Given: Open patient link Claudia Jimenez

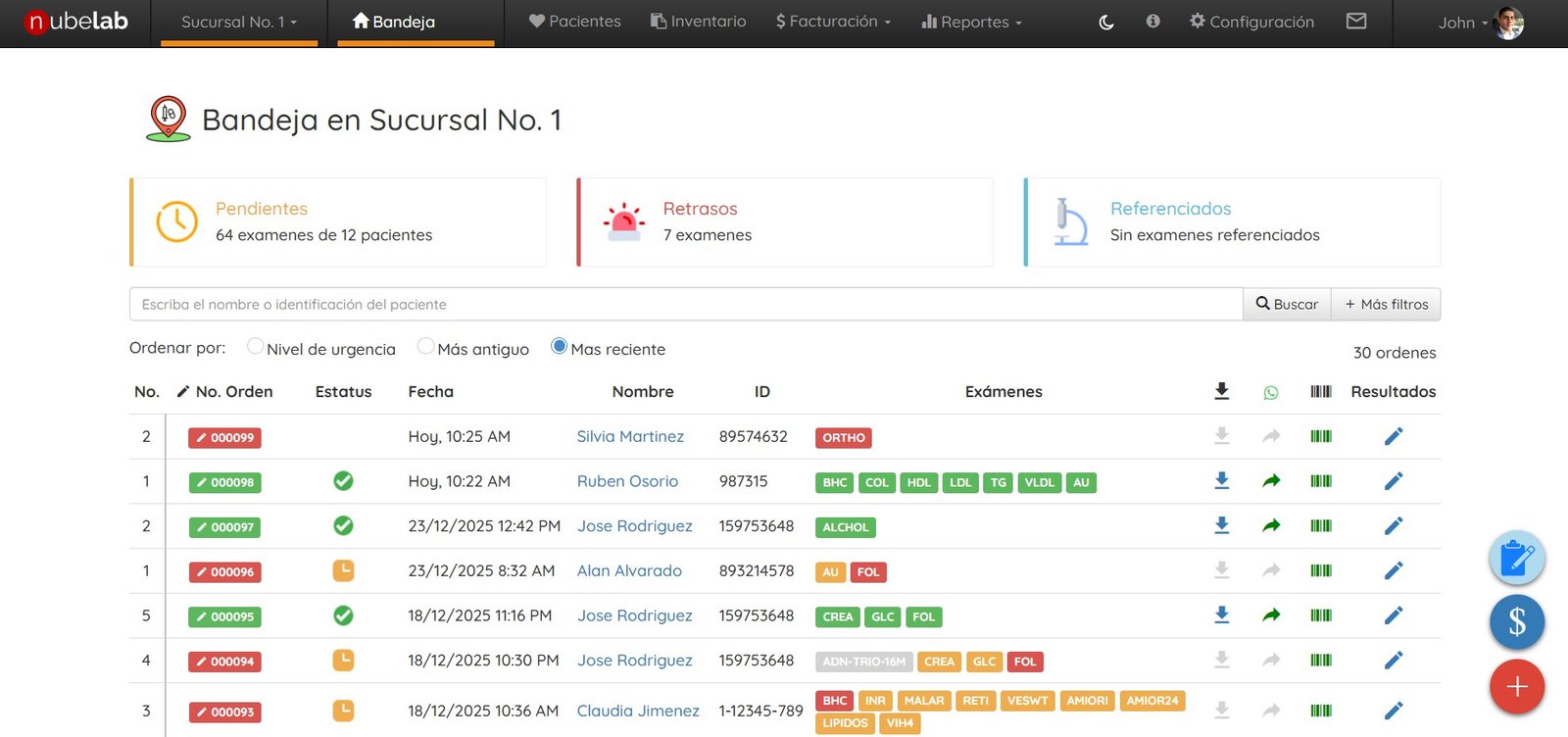Looking at the screenshot, I should (x=638, y=712).
